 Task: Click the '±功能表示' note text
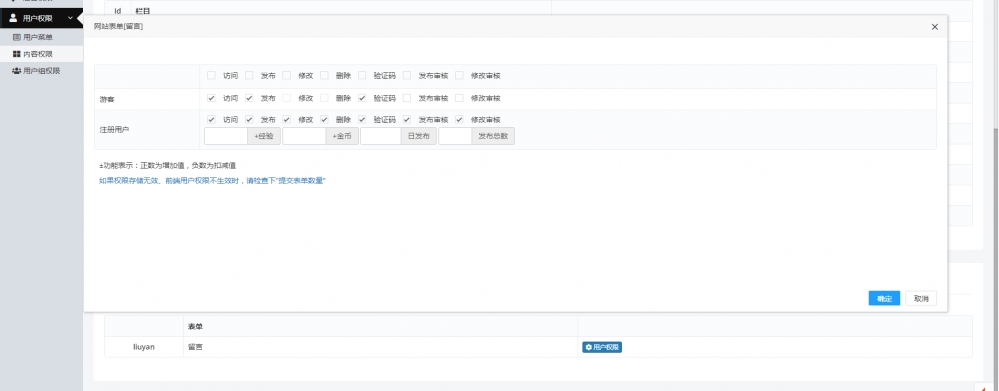click(168, 165)
